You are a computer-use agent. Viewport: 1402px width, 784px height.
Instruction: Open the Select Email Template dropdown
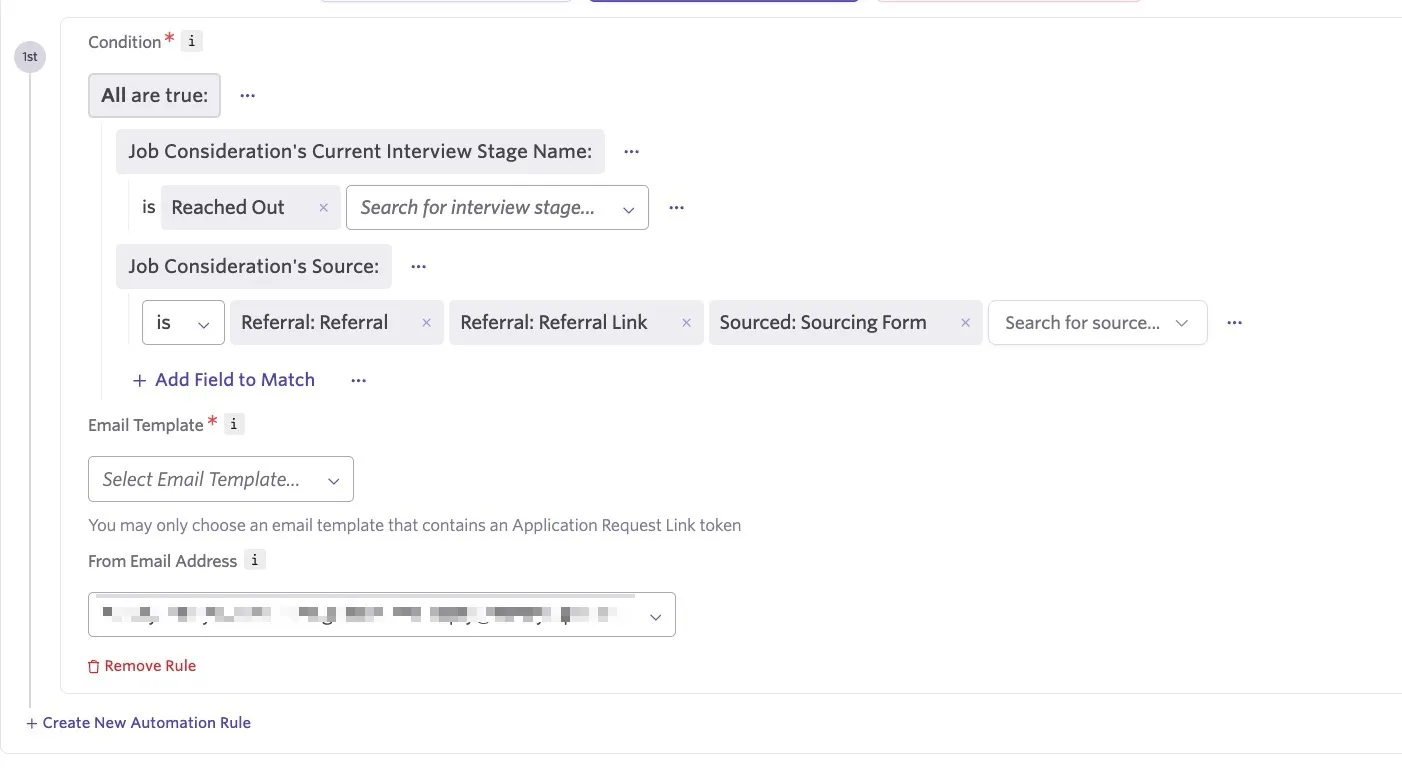coord(221,479)
